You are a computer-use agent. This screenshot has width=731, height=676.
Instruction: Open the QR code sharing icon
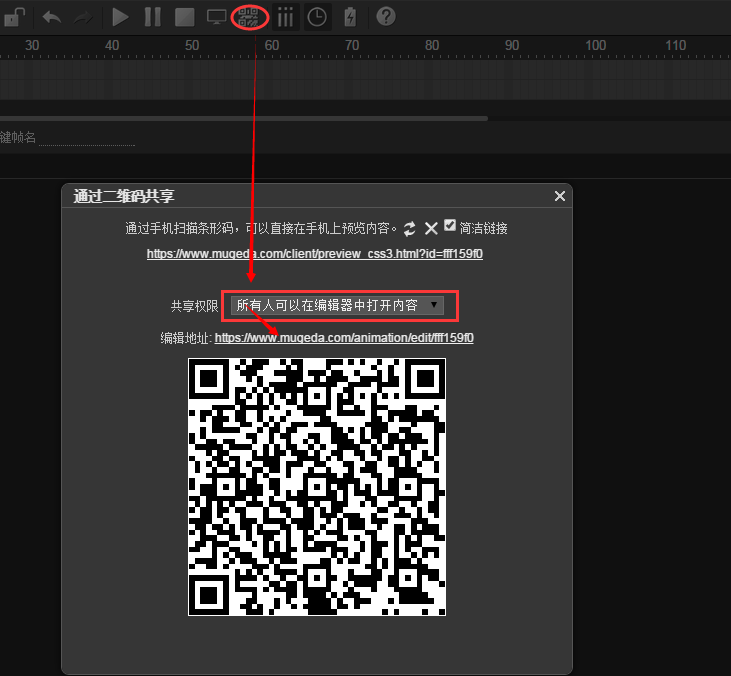pyautogui.click(x=248, y=17)
